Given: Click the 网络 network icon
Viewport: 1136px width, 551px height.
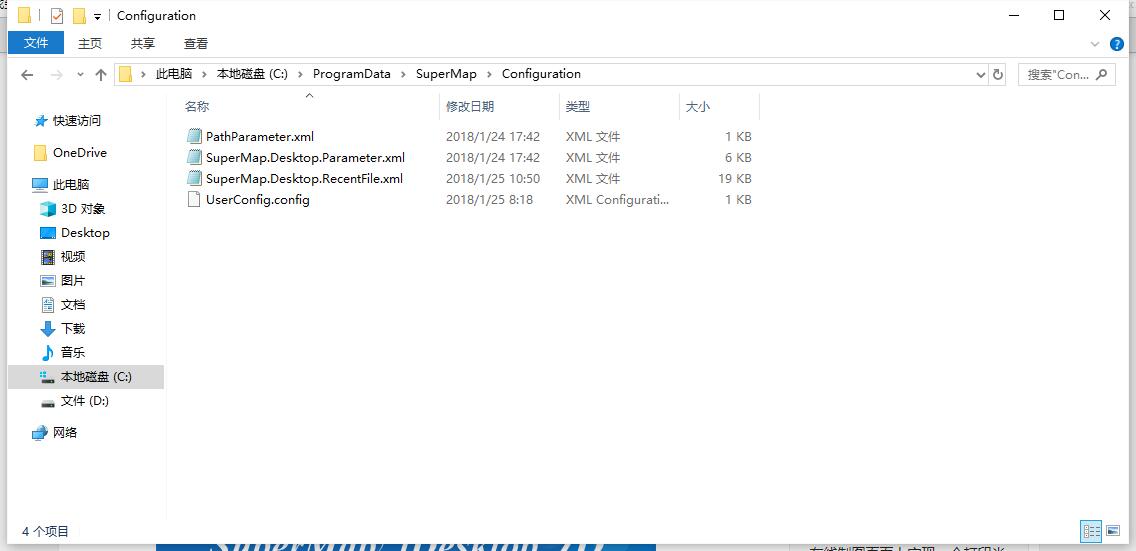Looking at the screenshot, I should [40, 433].
